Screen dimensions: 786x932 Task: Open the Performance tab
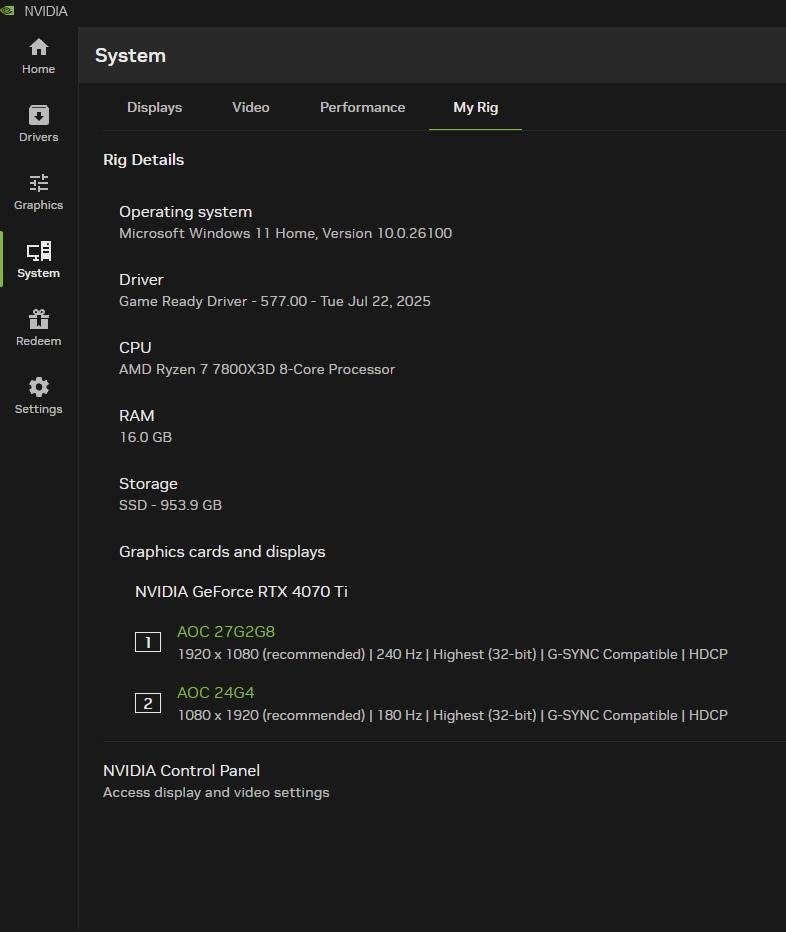[x=362, y=107]
